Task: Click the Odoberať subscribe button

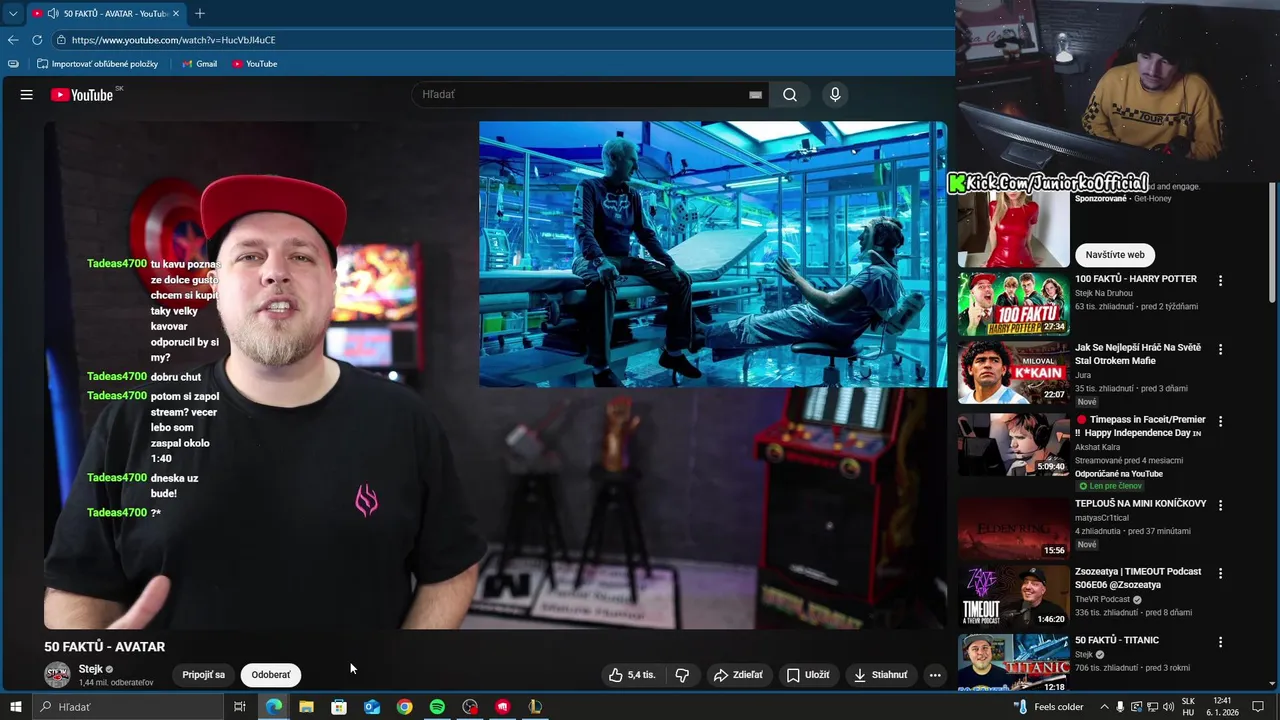Action: click(271, 675)
